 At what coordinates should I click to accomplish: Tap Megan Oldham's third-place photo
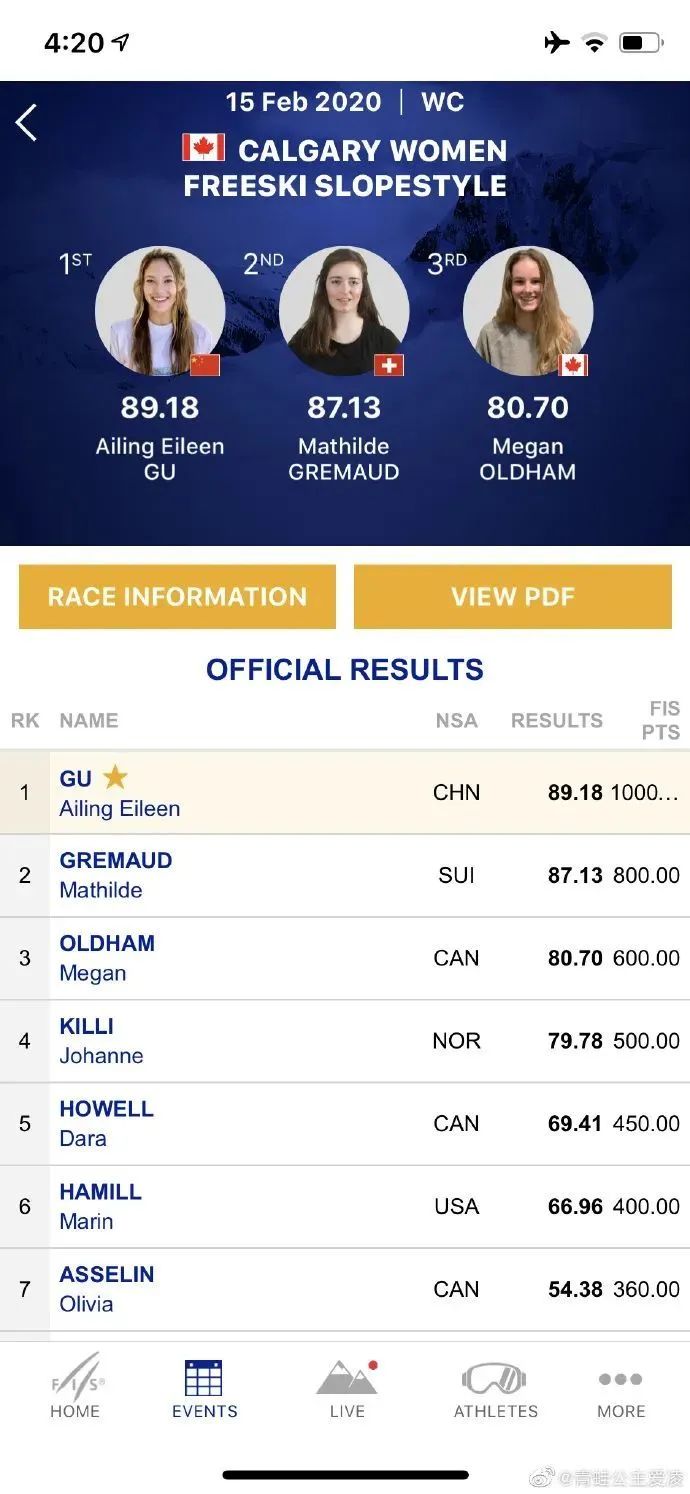[x=527, y=311]
